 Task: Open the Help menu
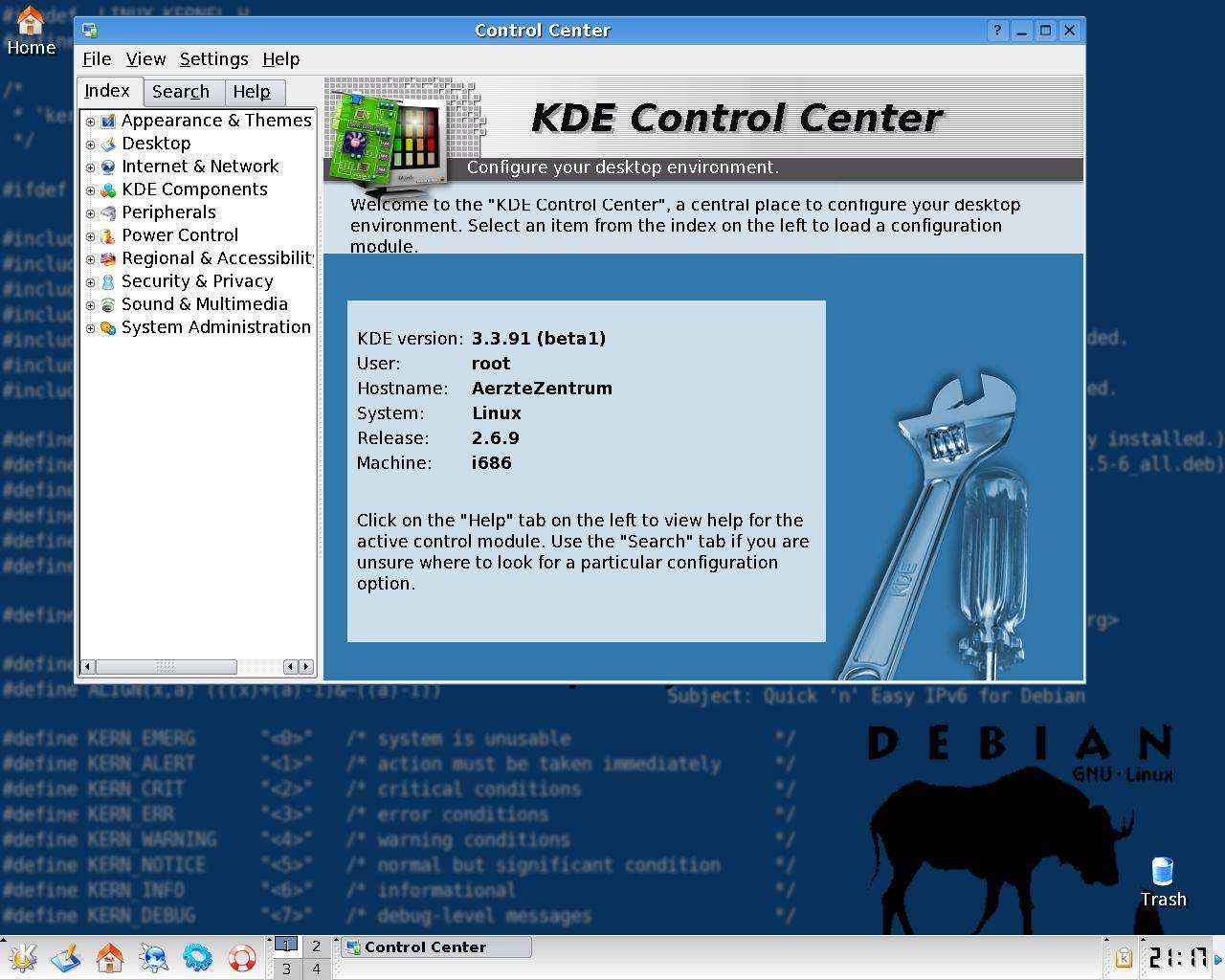(281, 59)
